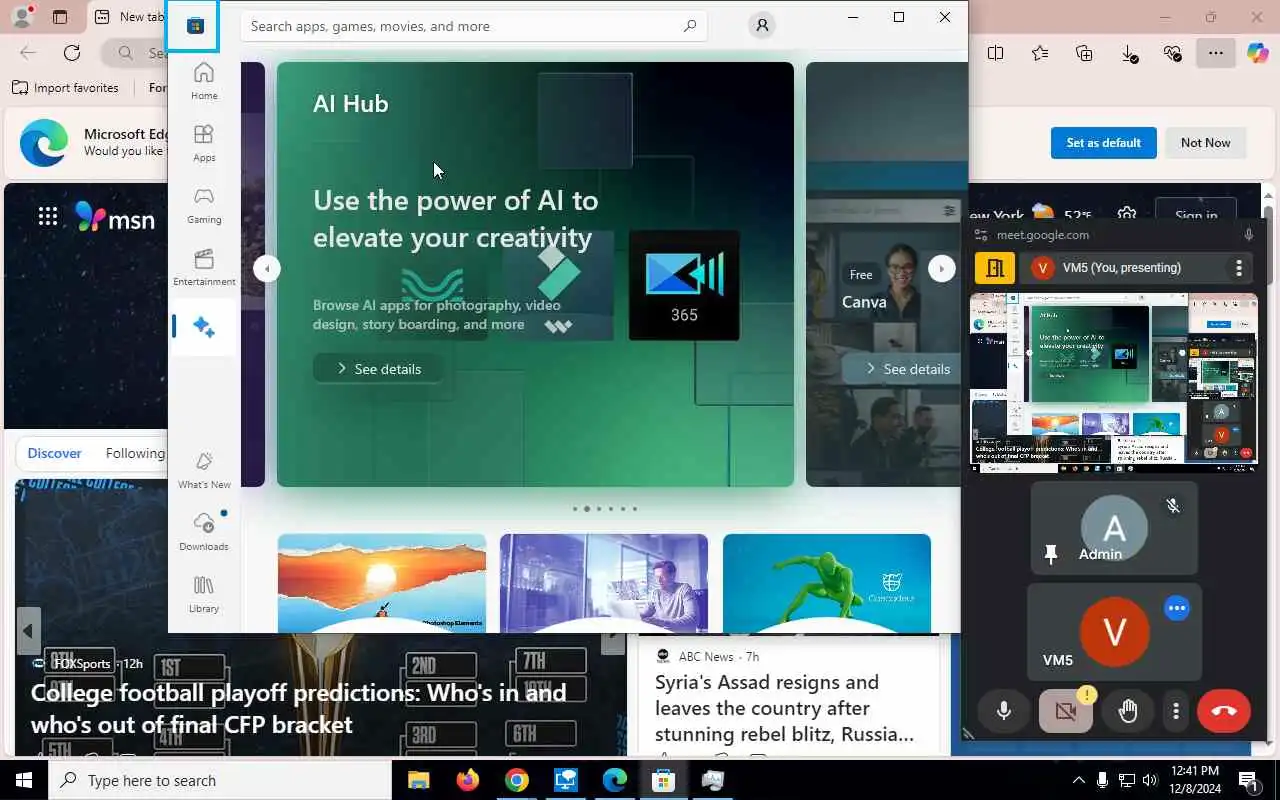Open Syria's Assad resigns news article
The width and height of the screenshot is (1280, 800).
pos(784,708)
